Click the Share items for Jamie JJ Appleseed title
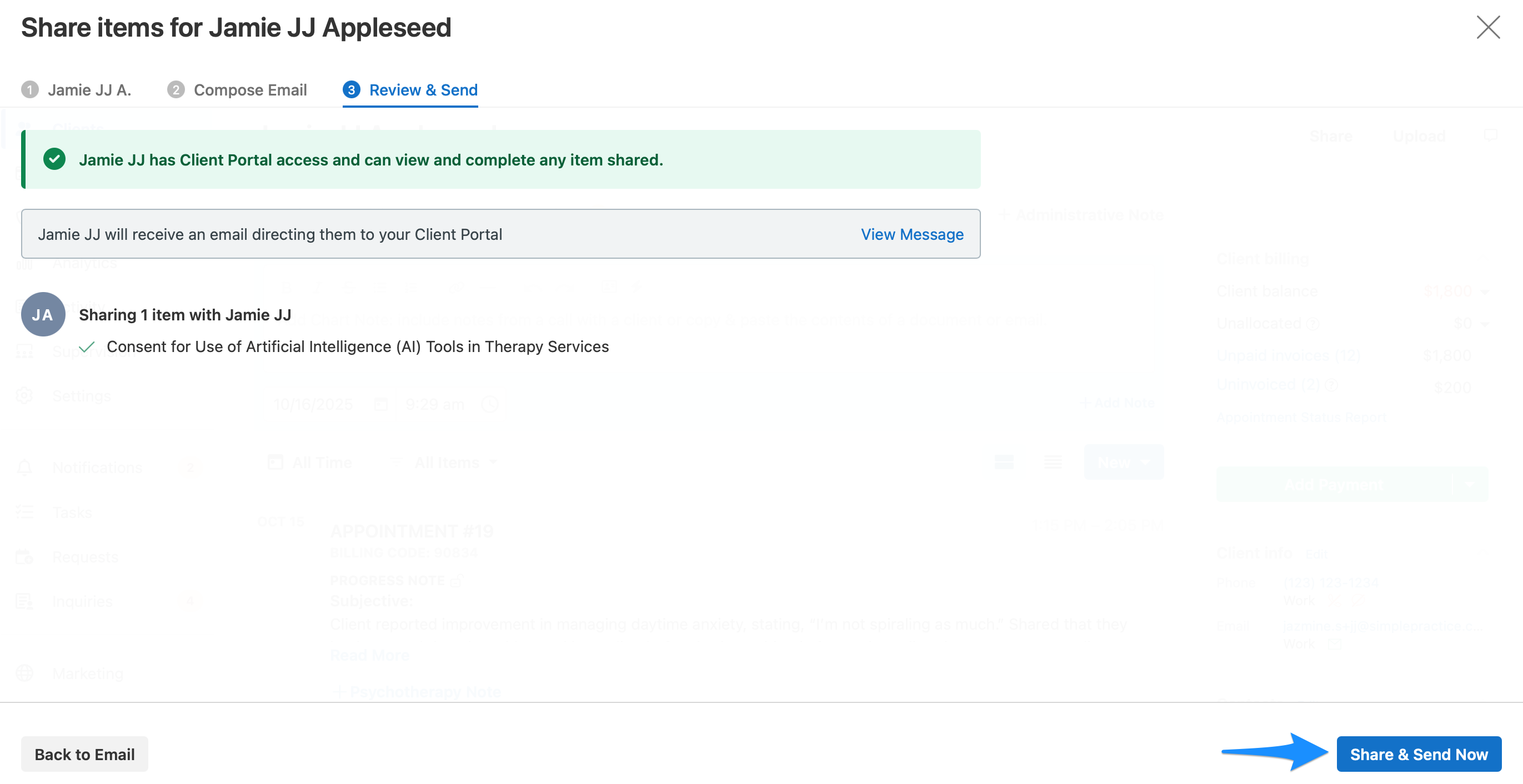 coord(236,28)
